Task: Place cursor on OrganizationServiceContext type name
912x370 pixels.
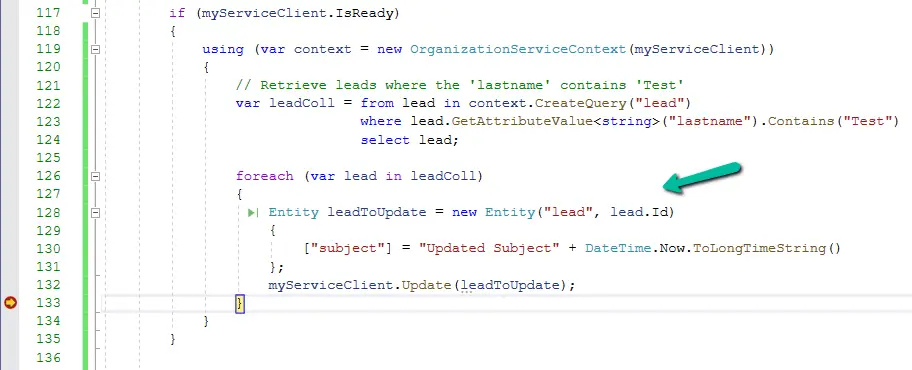Action: (x=518, y=49)
